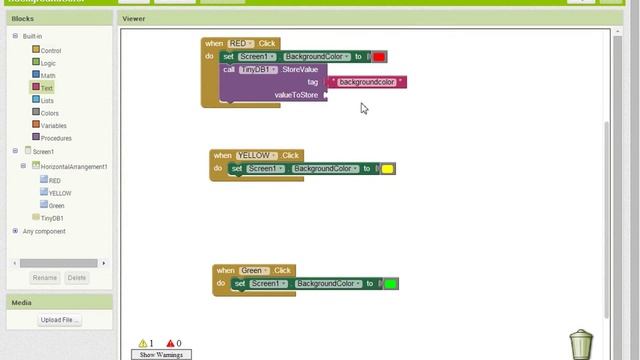The height and width of the screenshot is (360, 640).
Task: Open Green dropdown in the Click event block
Action: [254, 271]
